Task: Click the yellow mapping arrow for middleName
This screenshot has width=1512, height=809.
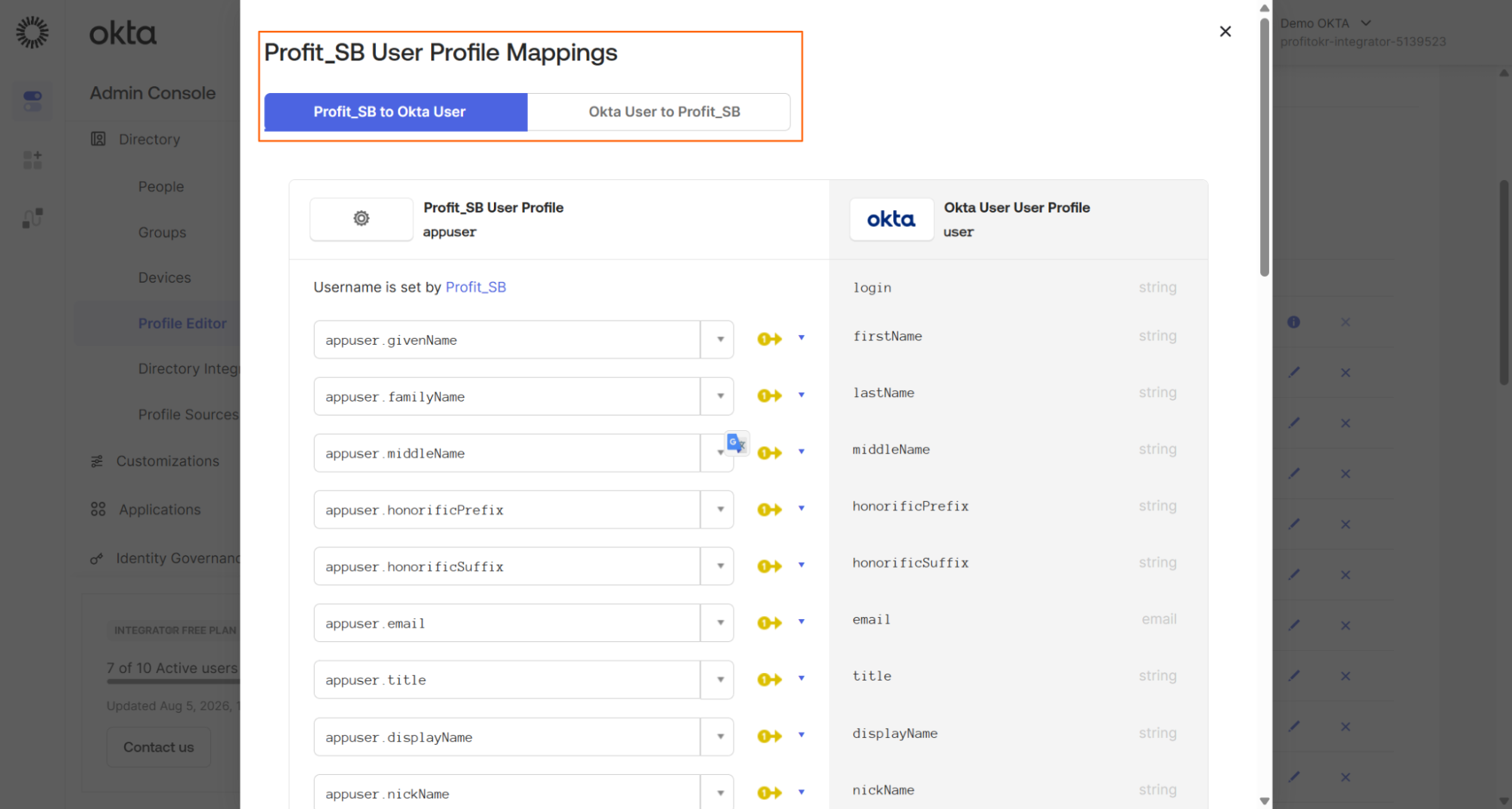Action: coord(769,452)
